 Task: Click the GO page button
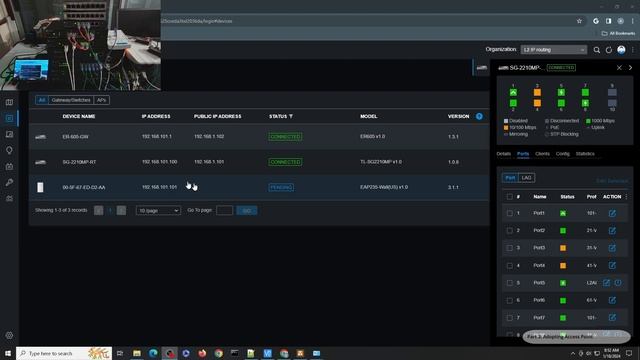point(247,211)
